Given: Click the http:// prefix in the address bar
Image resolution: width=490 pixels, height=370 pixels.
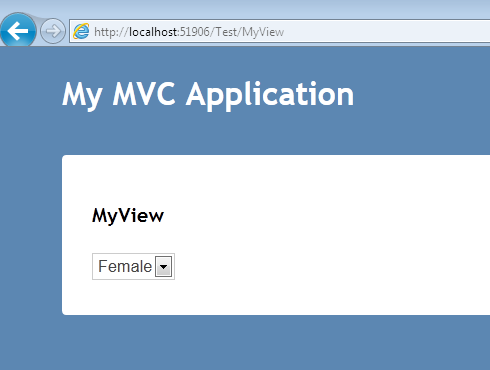Looking at the screenshot, I should (x=111, y=32).
